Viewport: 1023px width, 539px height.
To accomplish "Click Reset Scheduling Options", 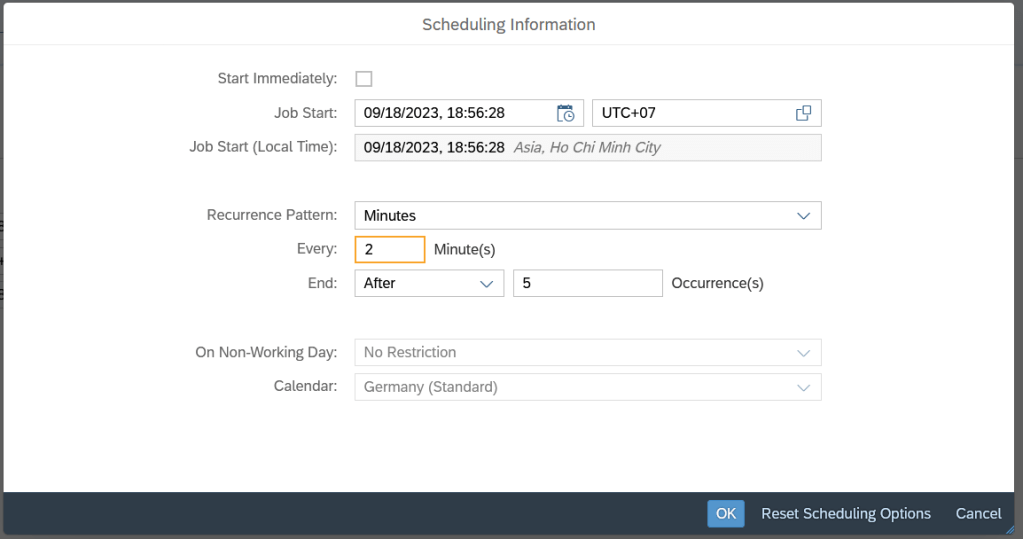I will click(x=845, y=514).
